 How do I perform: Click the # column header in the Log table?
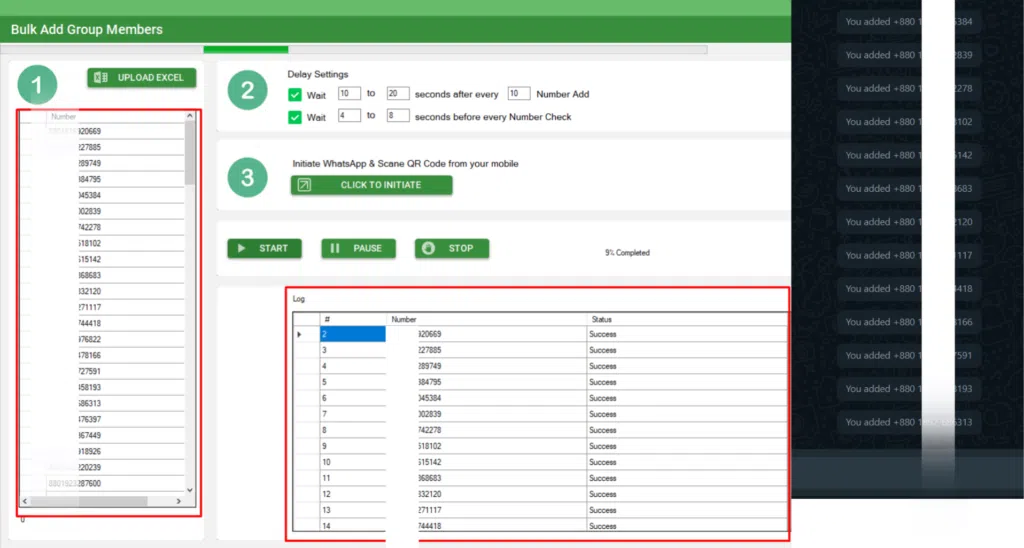[353, 319]
